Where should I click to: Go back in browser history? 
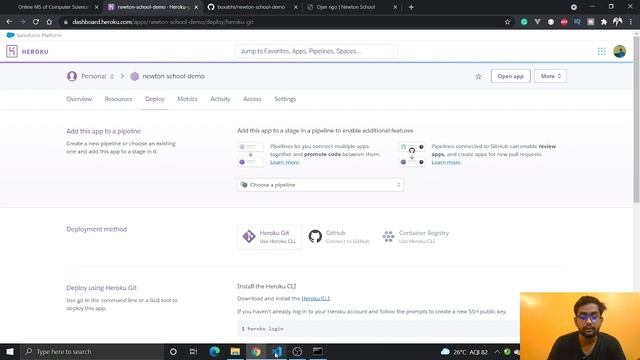point(9,22)
